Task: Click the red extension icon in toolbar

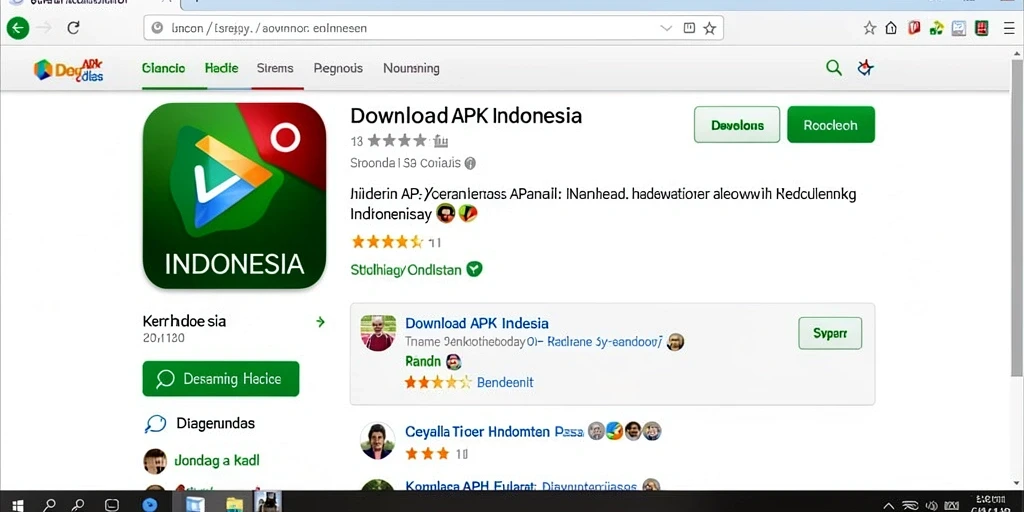Action: coord(914,28)
